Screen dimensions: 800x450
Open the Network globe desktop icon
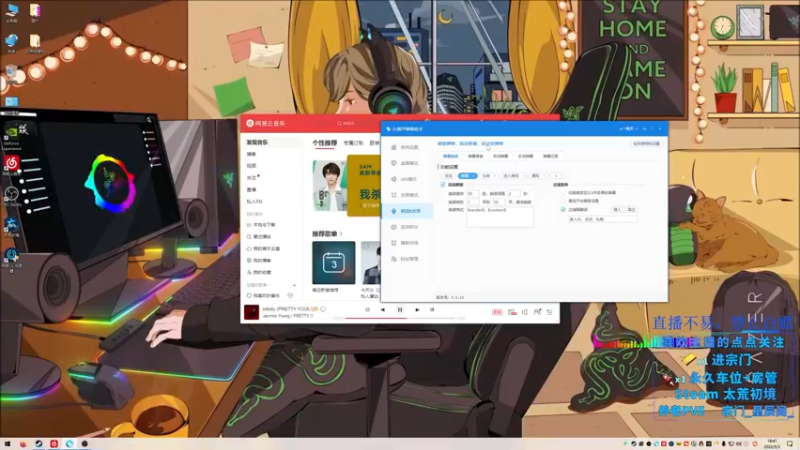click(x=11, y=42)
